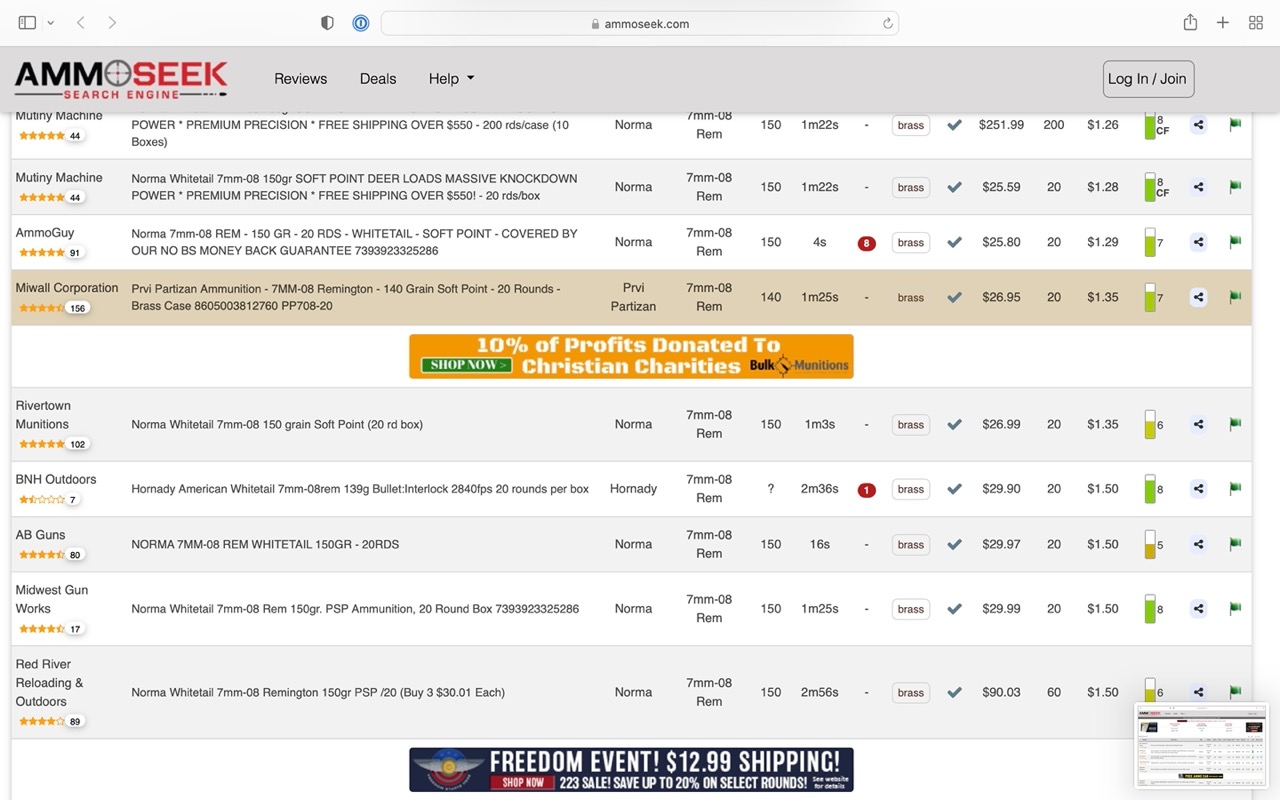Open the Deals menu item

378,79
